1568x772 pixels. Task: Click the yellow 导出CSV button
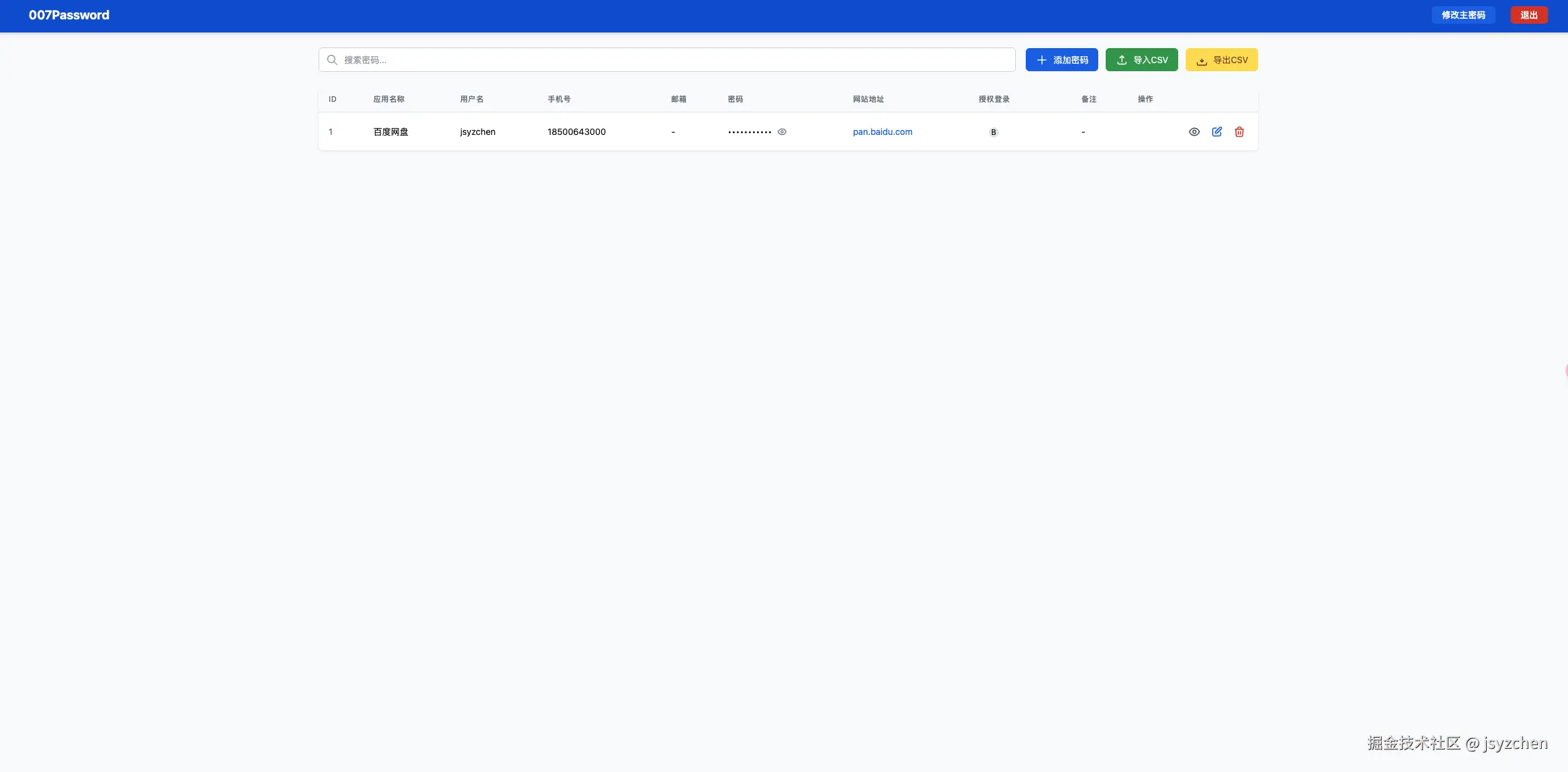click(x=1221, y=60)
